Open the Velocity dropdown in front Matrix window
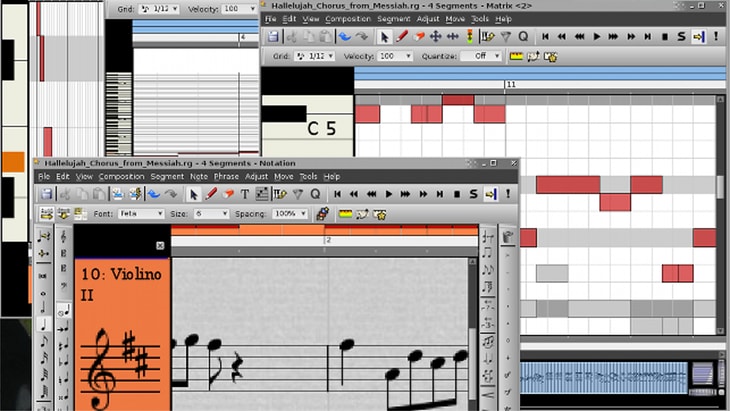The image size is (730, 411). point(395,56)
